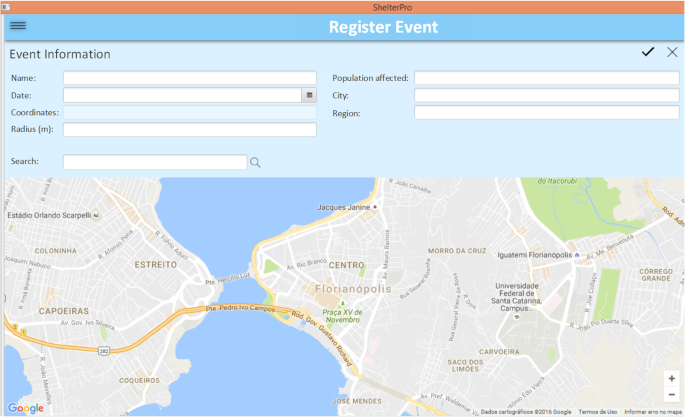Confirm event with the checkmark icon
The height and width of the screenshot is (417, 685).
coord(647,52)
